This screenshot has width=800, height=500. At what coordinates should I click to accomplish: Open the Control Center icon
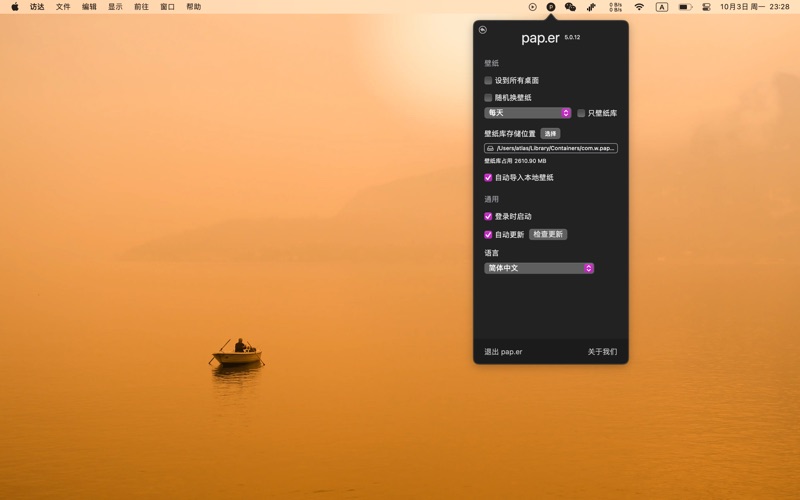click(706, 7)
